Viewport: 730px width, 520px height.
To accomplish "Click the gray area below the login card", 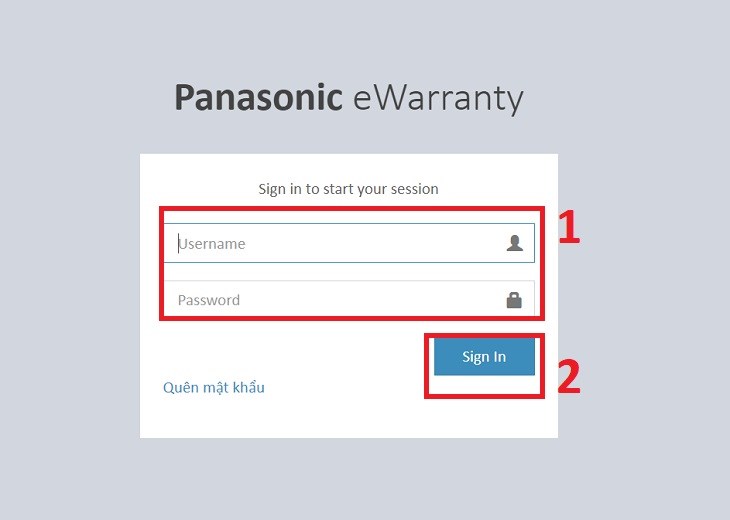I will (348, 480).
